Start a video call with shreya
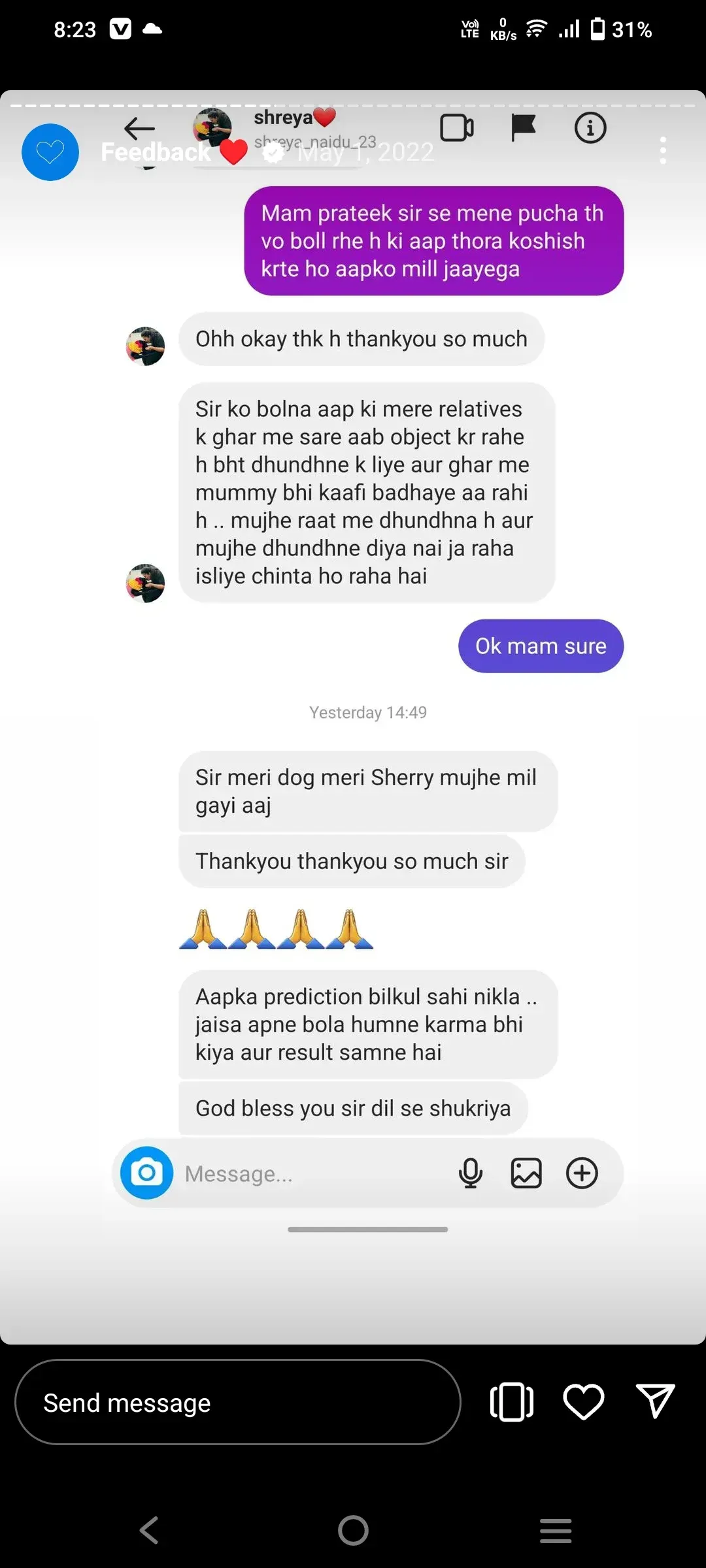 tap(457, 128)
